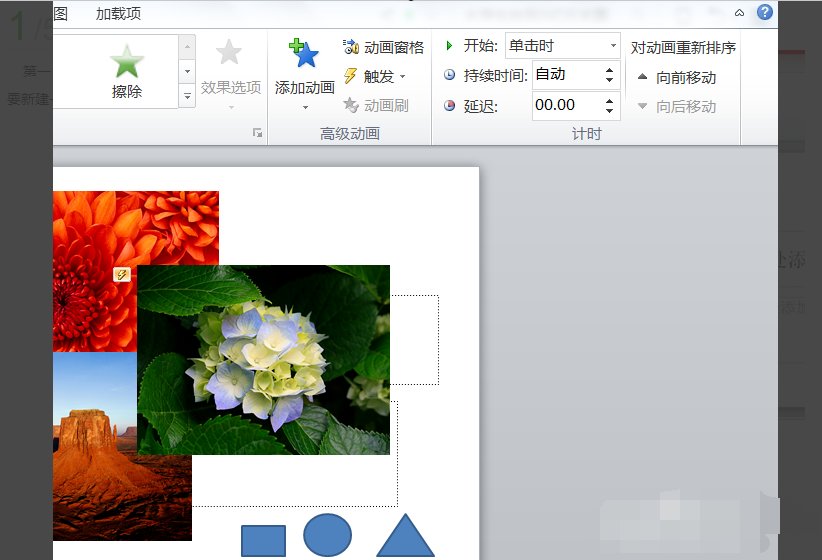822x560 pixels.
Task: Click the 高级动画 group label
Action: tap(350, 134)
